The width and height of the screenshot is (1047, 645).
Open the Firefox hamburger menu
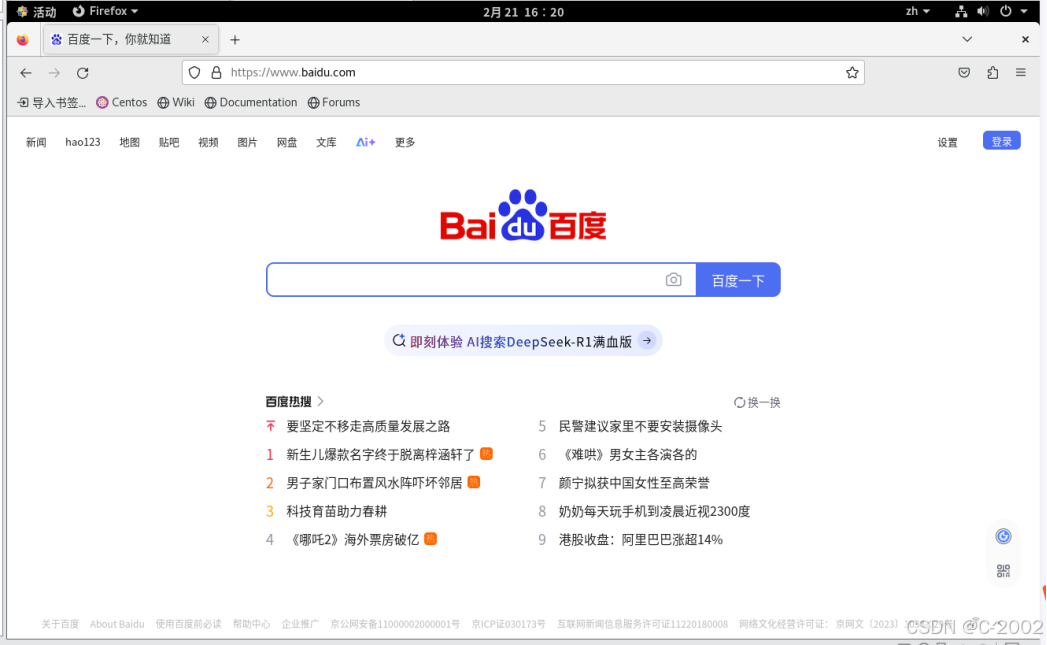click(x=1021, y=73)
